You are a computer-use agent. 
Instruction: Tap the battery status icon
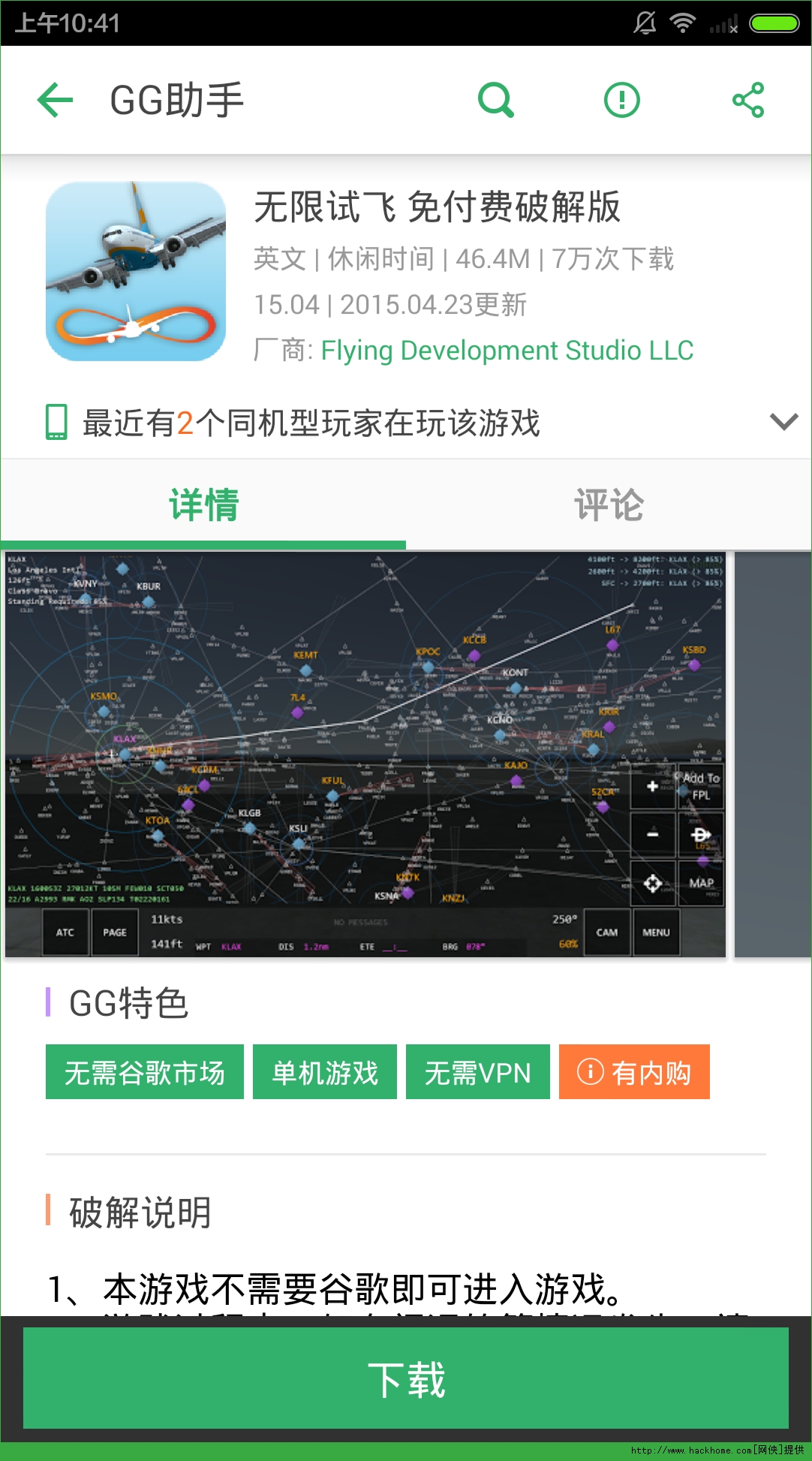774,23
